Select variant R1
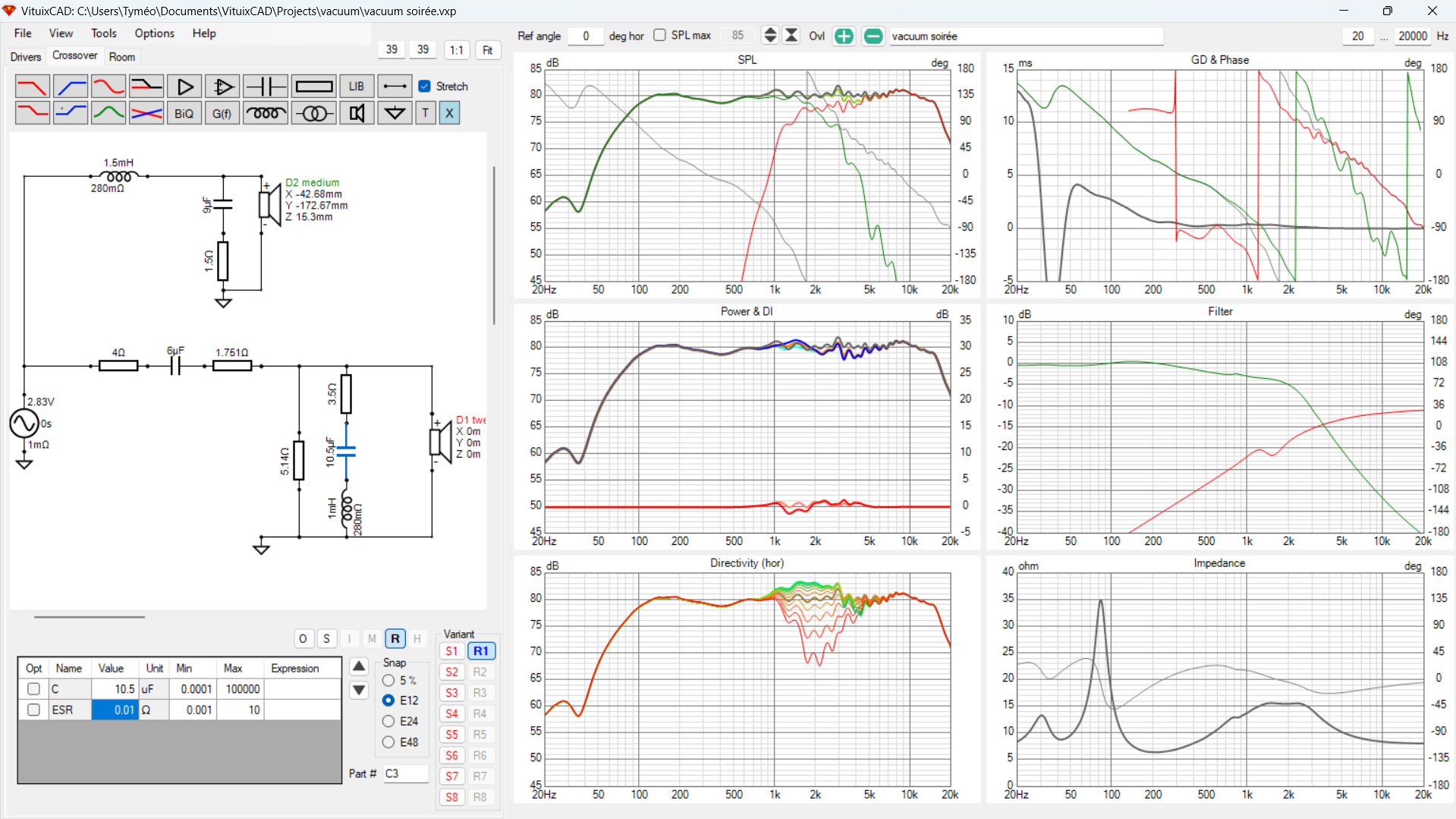The width and height of the screenshot is (1456, 819). click(481, 651)
